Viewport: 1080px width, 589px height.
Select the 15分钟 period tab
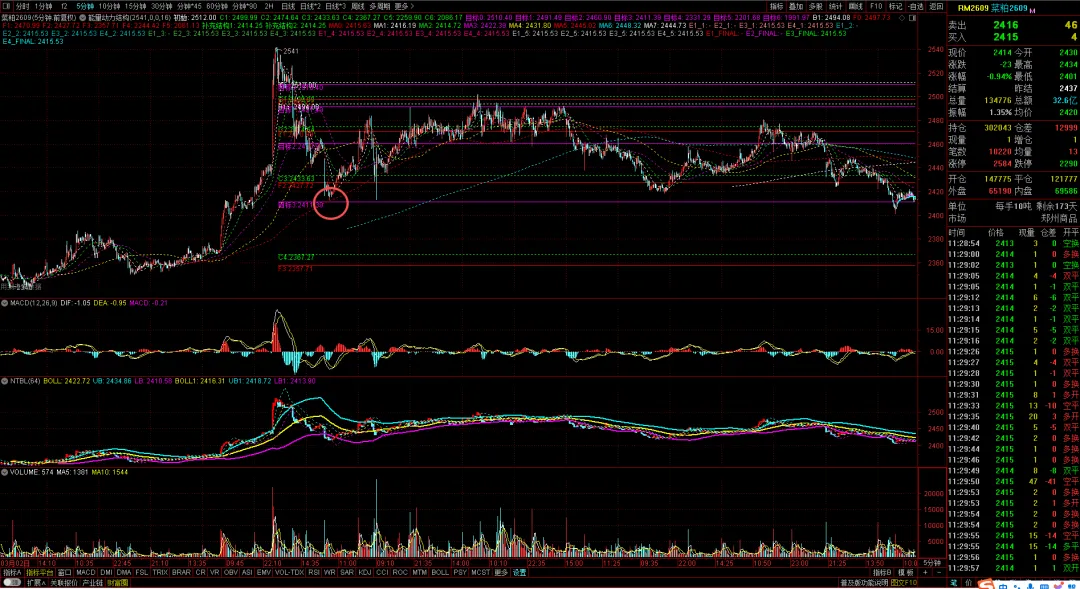135,6
